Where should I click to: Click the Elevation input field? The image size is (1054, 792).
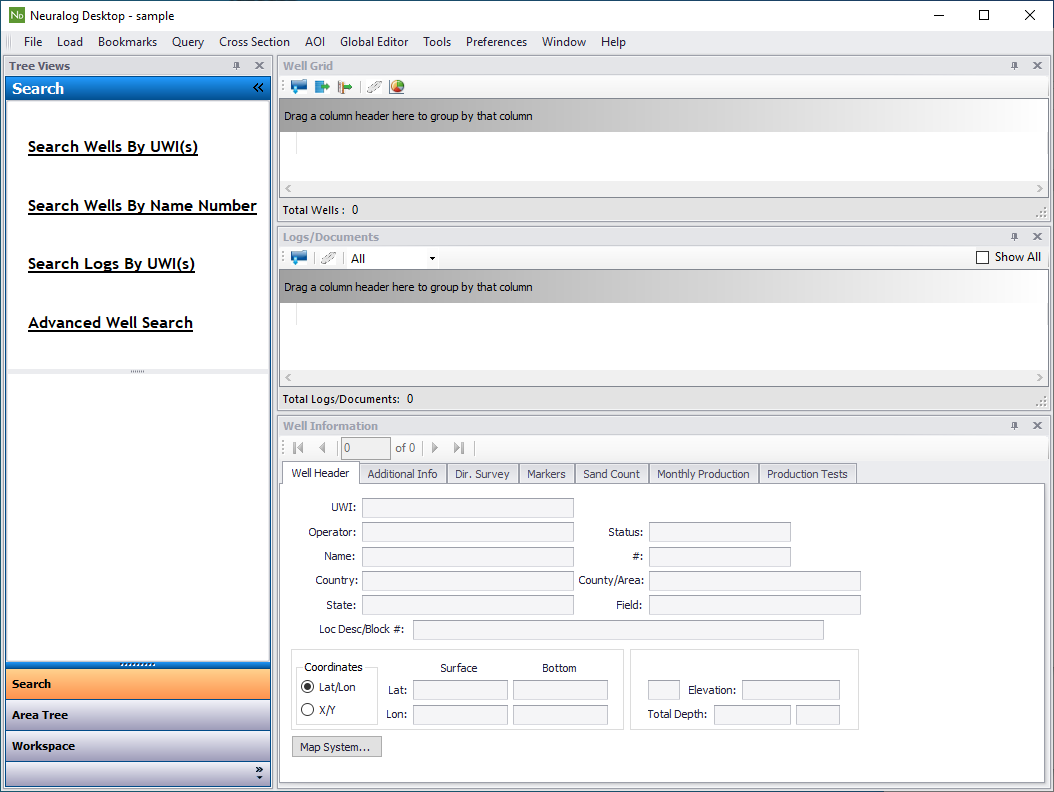tap(790, 690)
